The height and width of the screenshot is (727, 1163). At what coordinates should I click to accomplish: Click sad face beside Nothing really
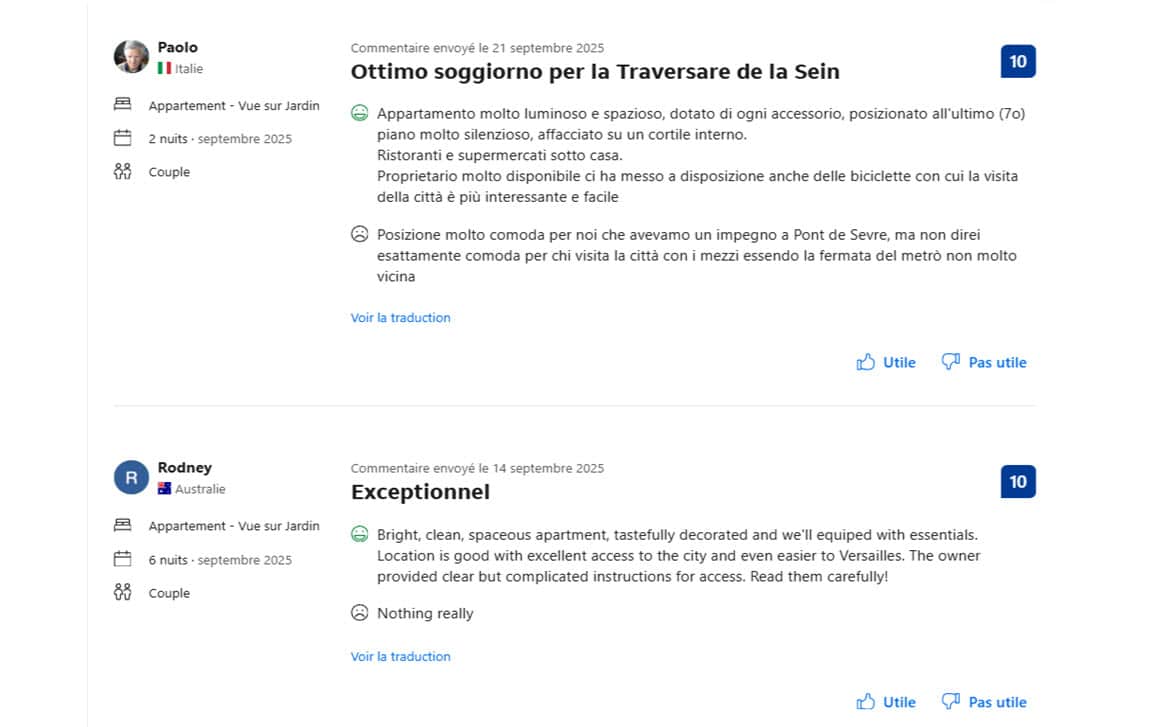tap(360, 613)
